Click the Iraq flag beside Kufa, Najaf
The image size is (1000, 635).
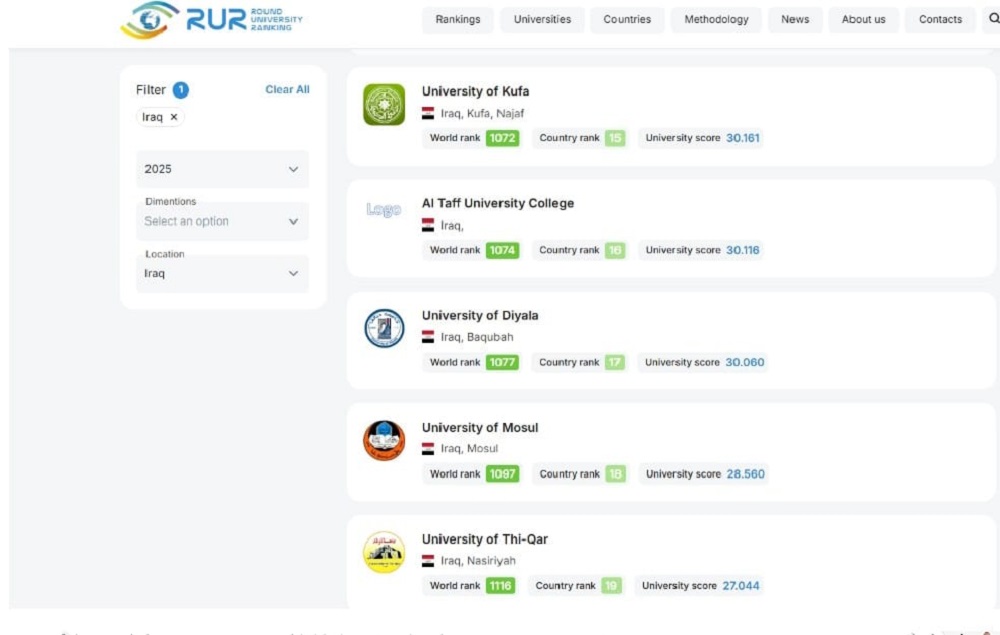pos(428,113)
